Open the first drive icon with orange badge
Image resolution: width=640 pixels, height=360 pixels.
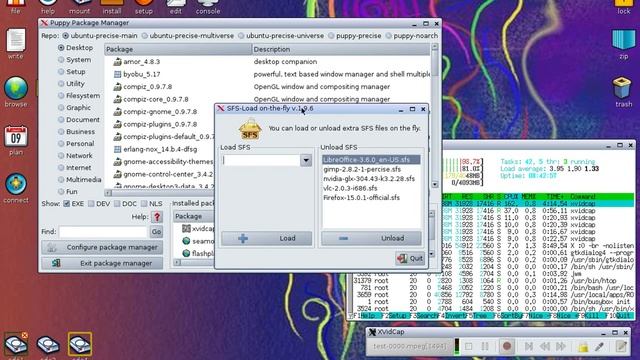(x=16, y=344)
